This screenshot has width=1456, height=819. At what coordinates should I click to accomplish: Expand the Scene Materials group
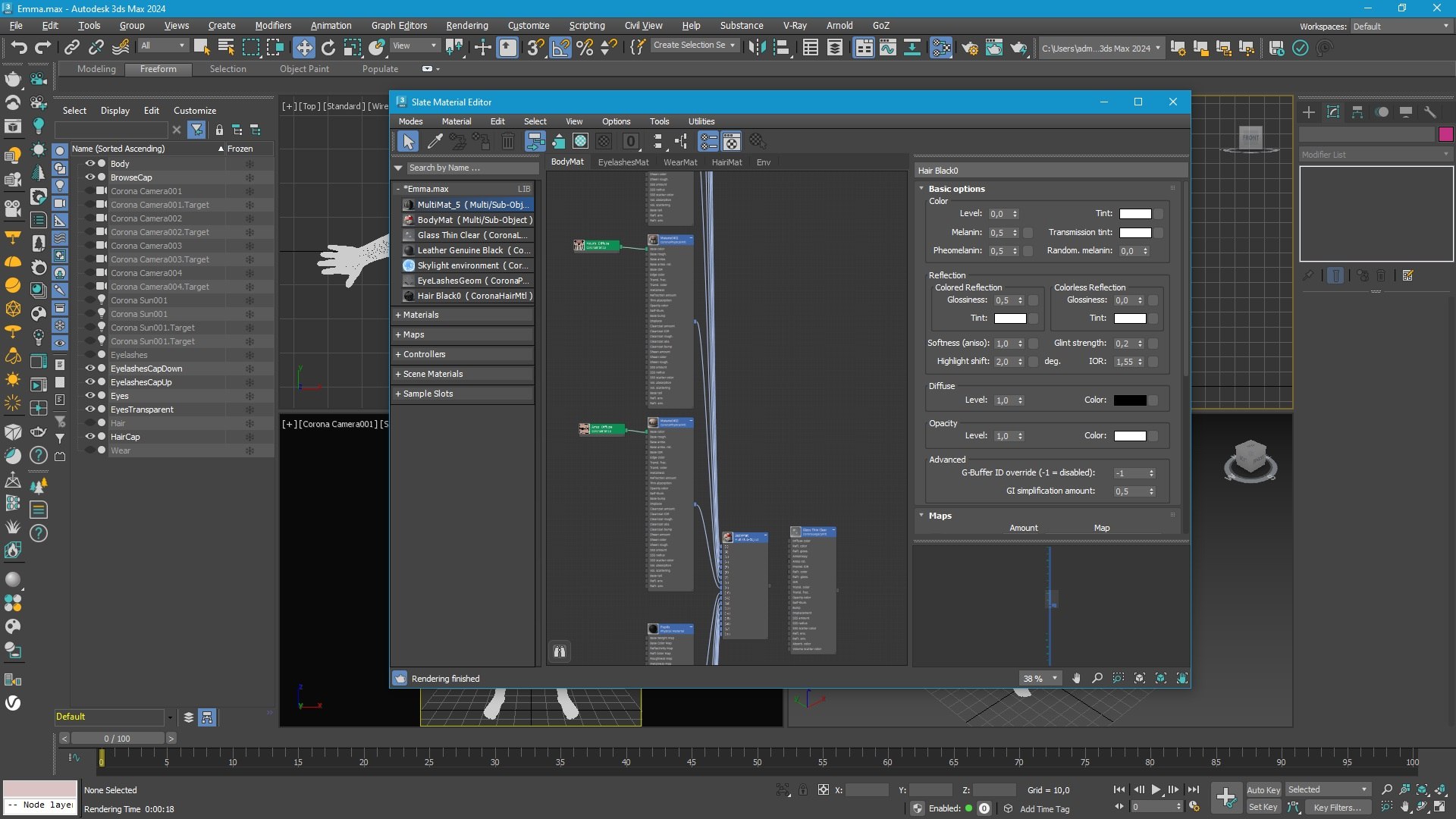[x=432, y=374]
